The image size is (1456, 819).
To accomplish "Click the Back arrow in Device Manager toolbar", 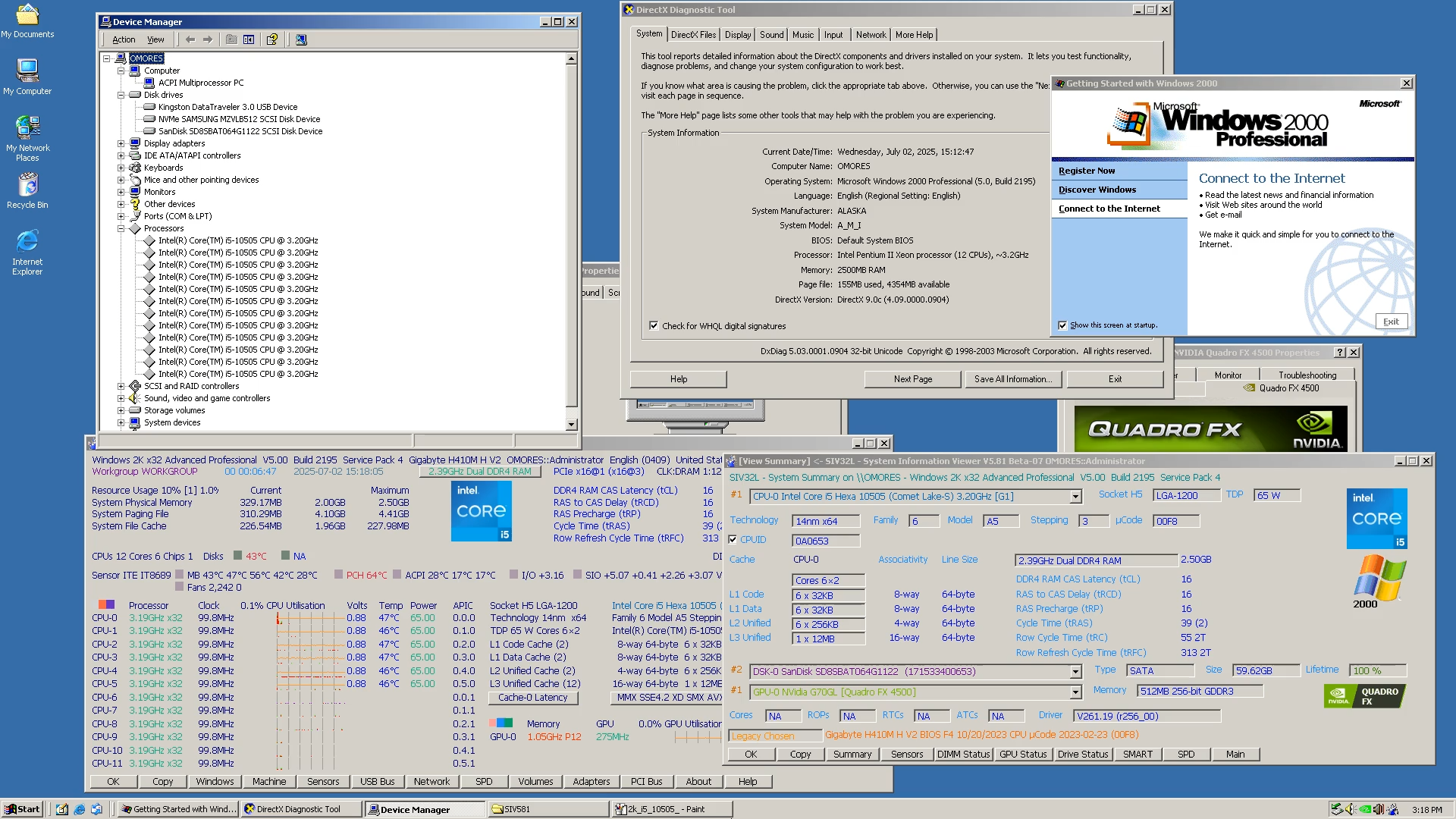I will 190,39.
